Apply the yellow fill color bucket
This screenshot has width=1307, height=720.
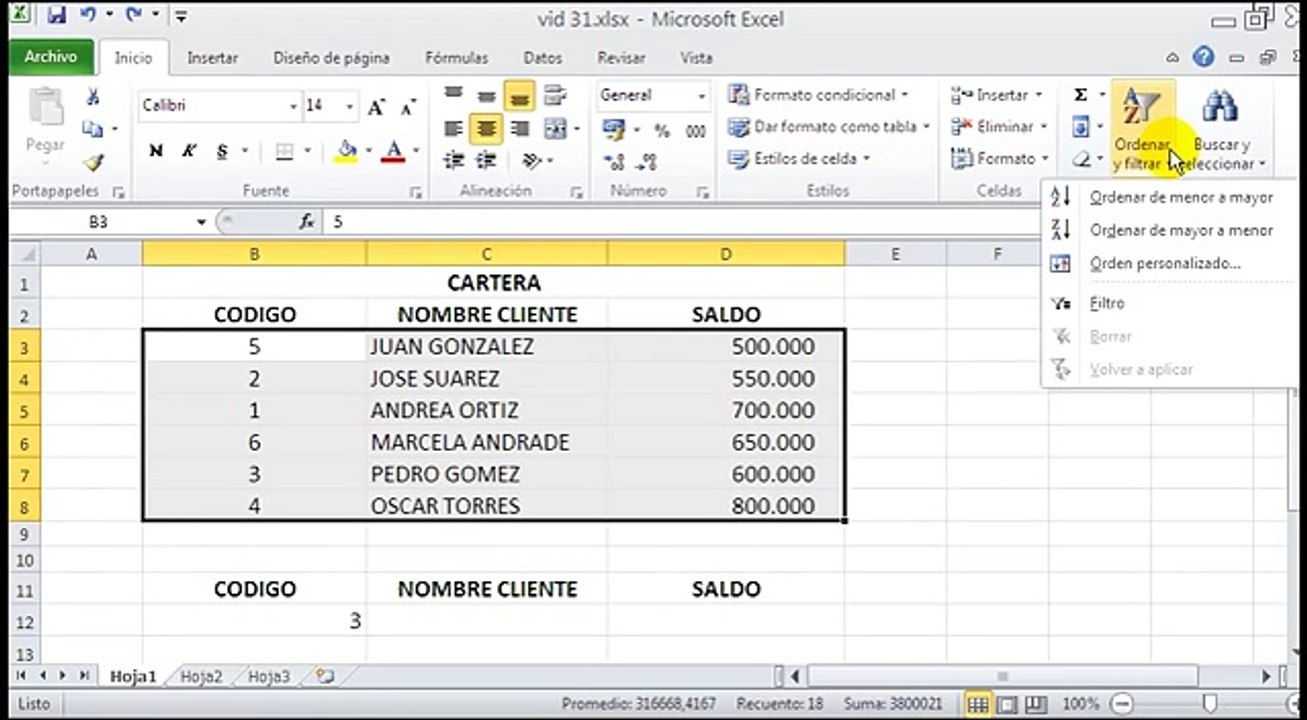(347, 151)
